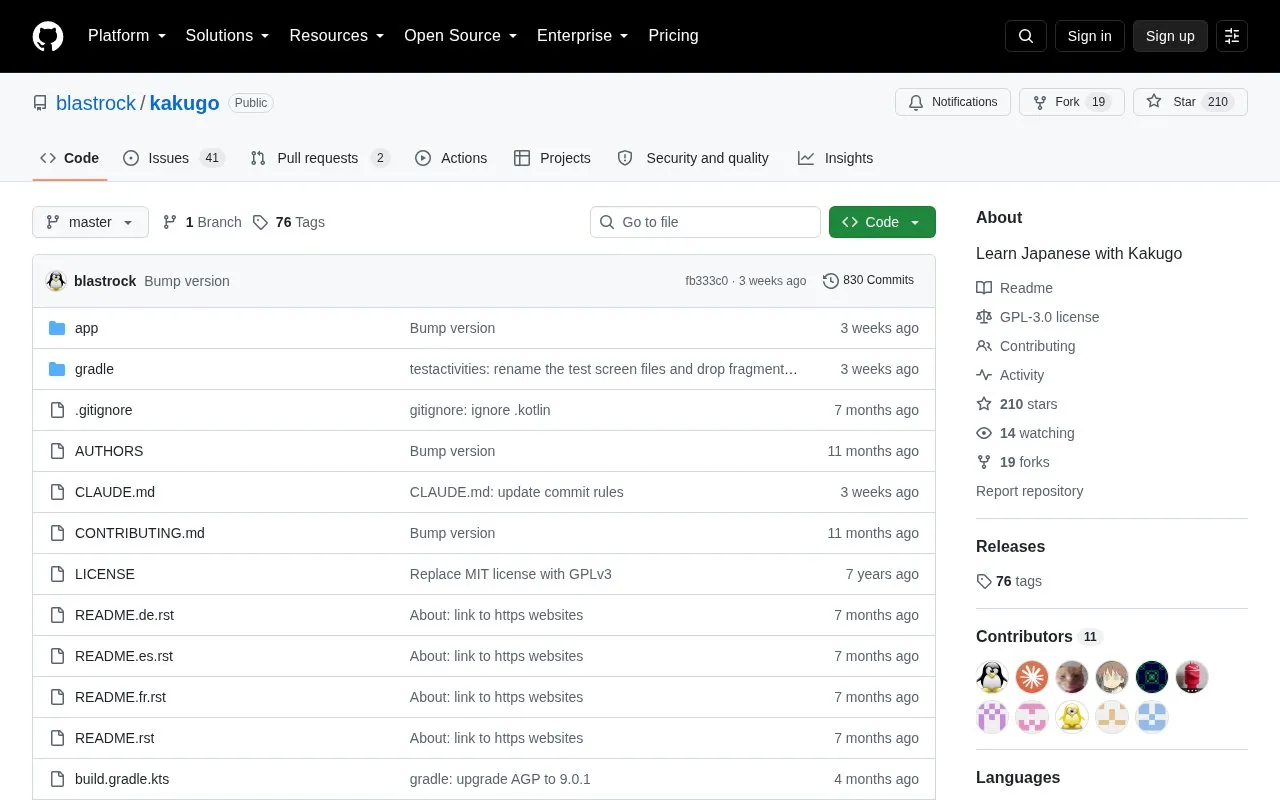1280x800 pixels.
Task: Click the orange starburst contributor avatar
Action: click(x=1032, y=677)
